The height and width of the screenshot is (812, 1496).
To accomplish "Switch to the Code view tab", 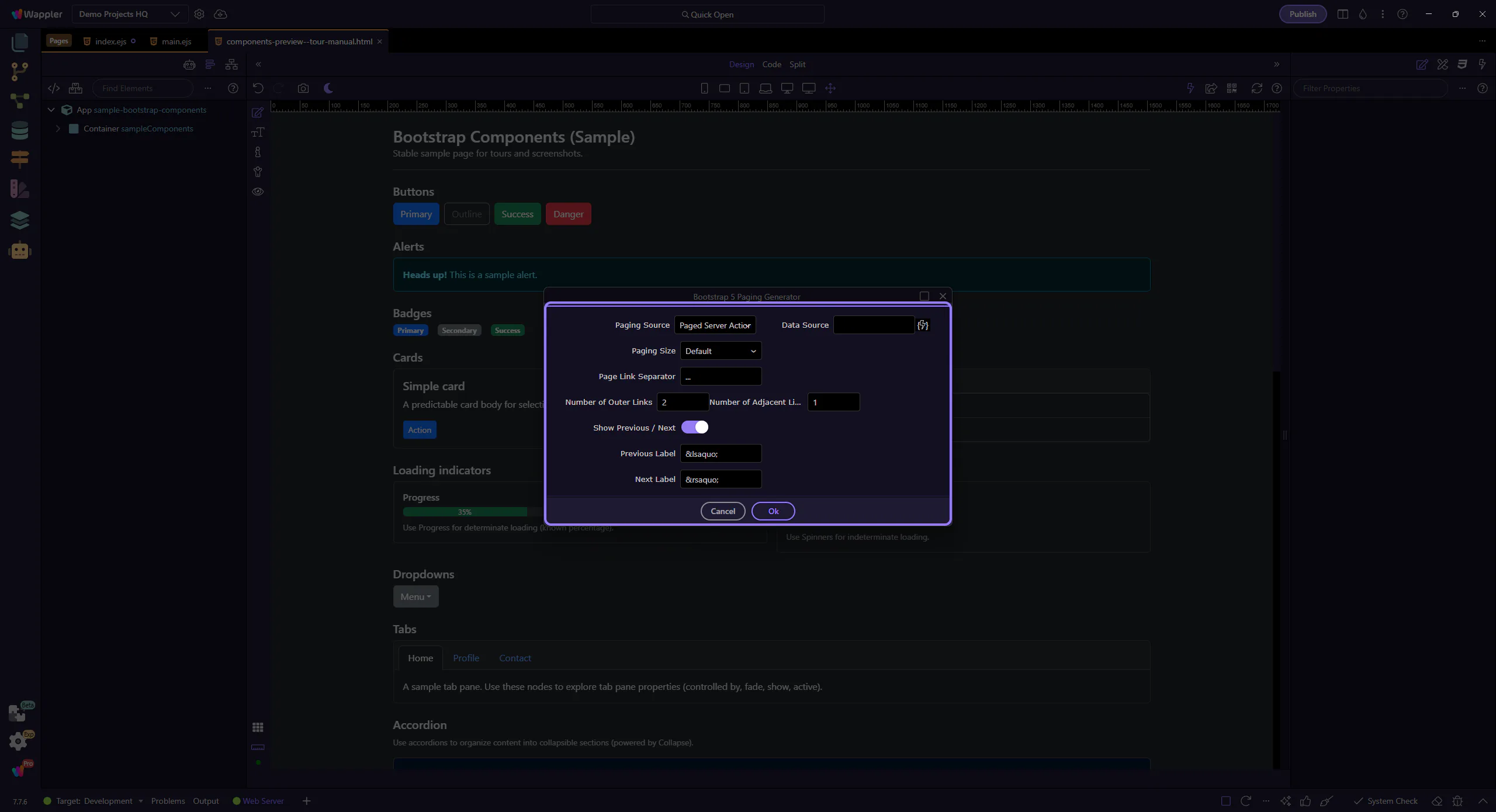I will pyautogui.click(x=771, y=64).
